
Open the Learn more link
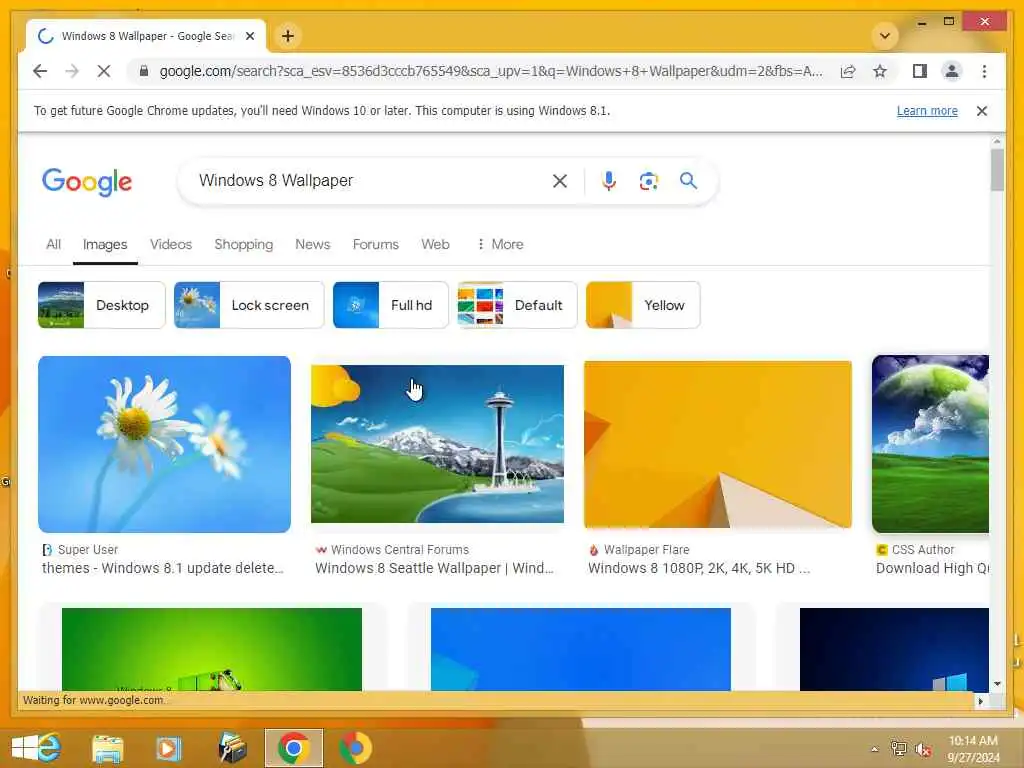[927, 111]
